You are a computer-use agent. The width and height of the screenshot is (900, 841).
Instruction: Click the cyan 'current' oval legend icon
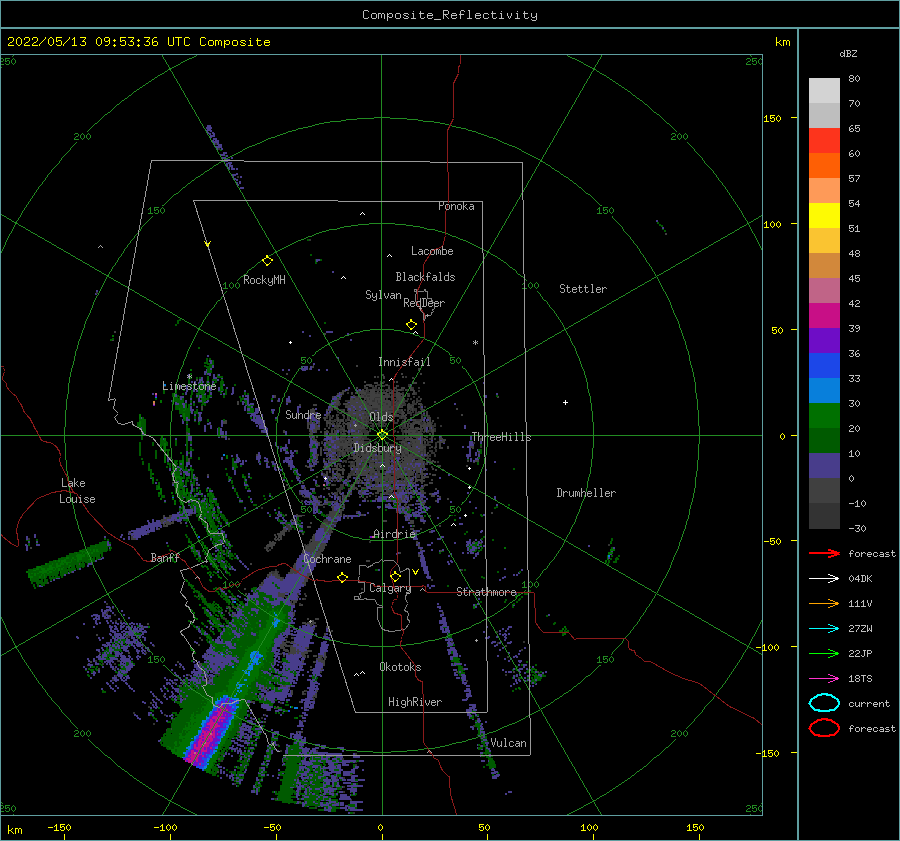click(824, 703)
